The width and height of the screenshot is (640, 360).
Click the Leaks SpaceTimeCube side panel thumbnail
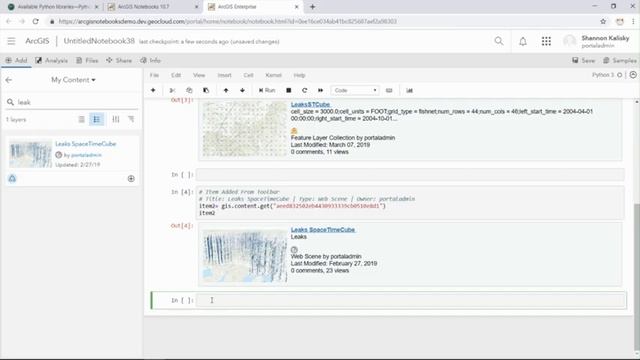(x=31, y=154)
